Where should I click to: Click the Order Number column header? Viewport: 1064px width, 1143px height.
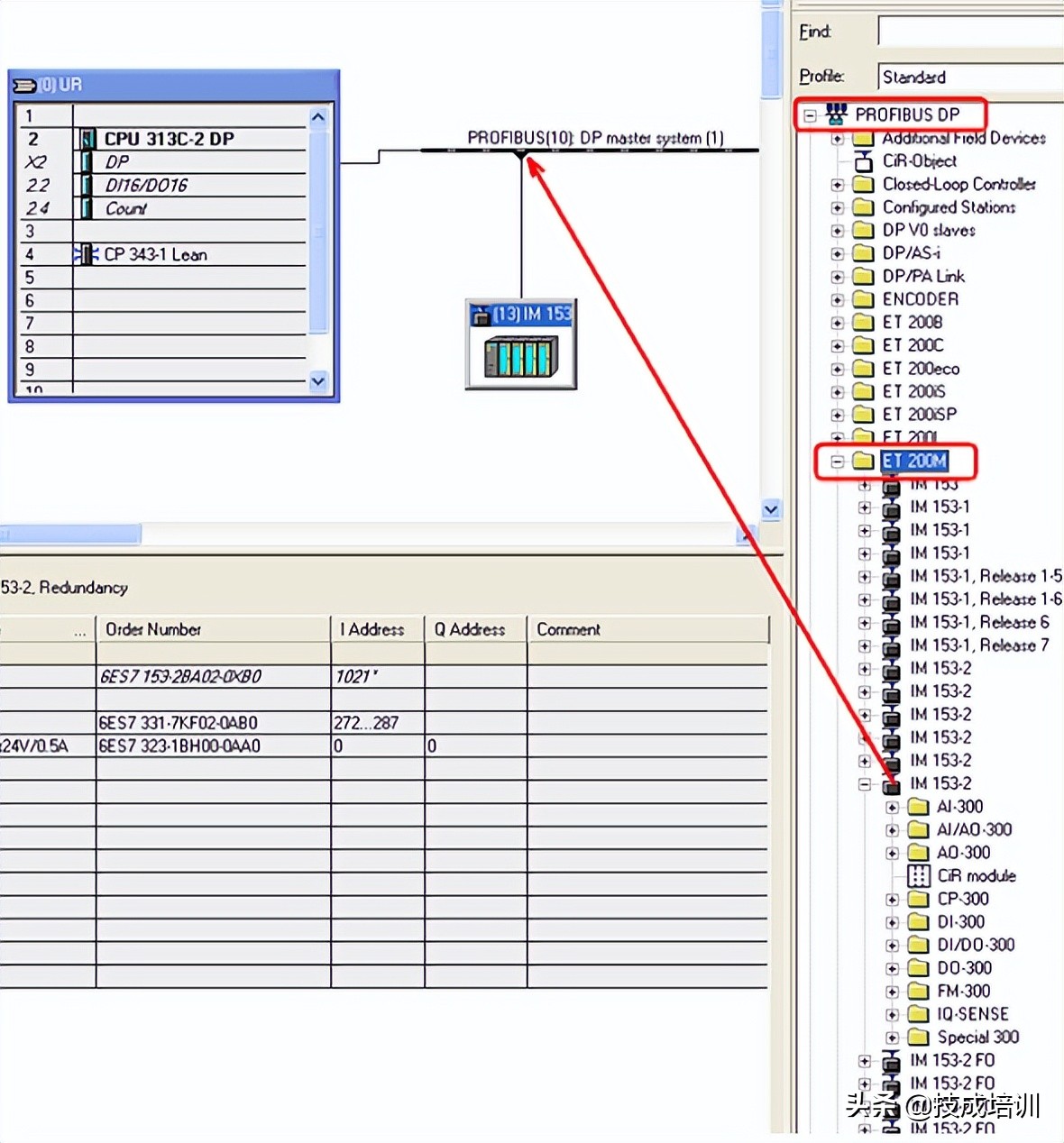point(213,629)
